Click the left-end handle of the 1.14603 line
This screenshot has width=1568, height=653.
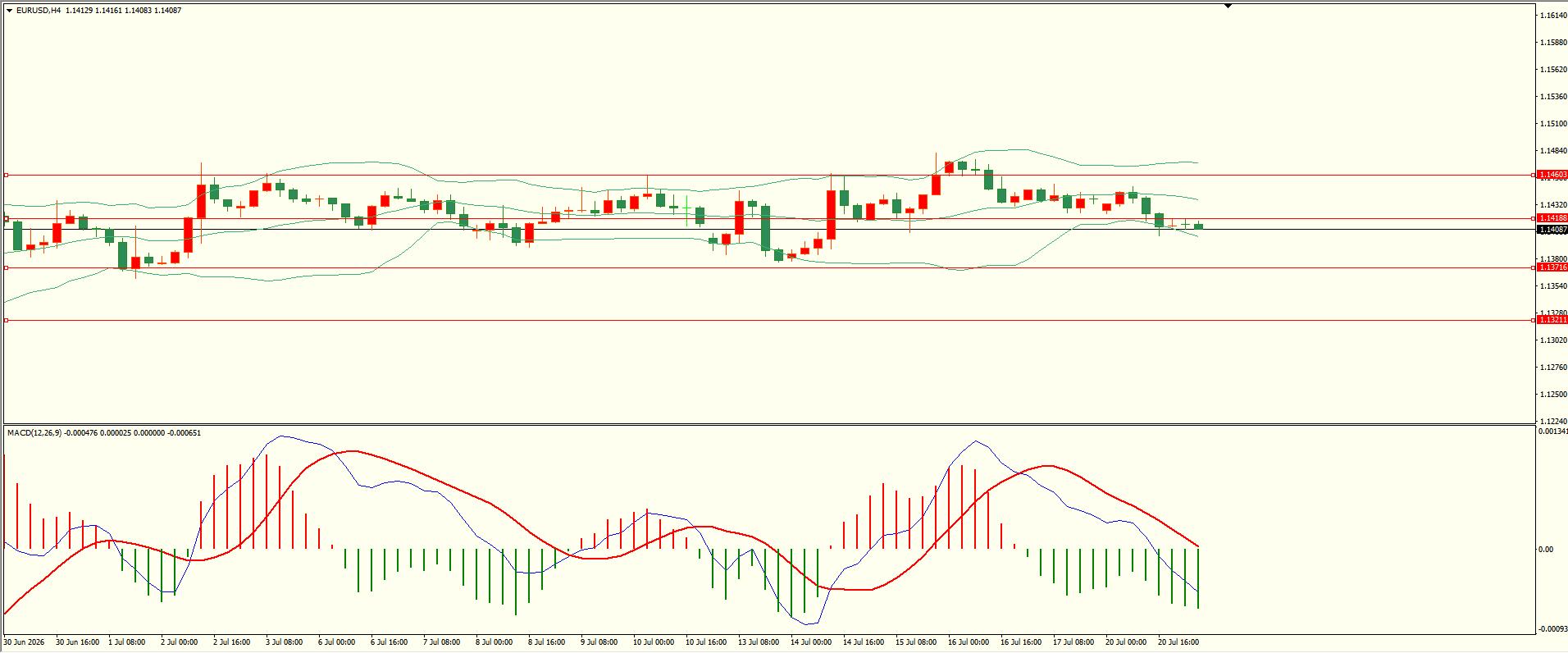7,175
